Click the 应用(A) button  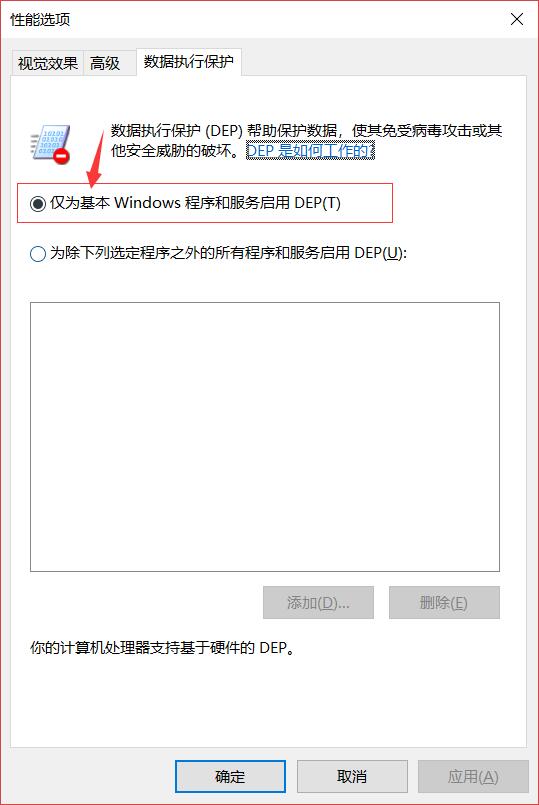473,776
